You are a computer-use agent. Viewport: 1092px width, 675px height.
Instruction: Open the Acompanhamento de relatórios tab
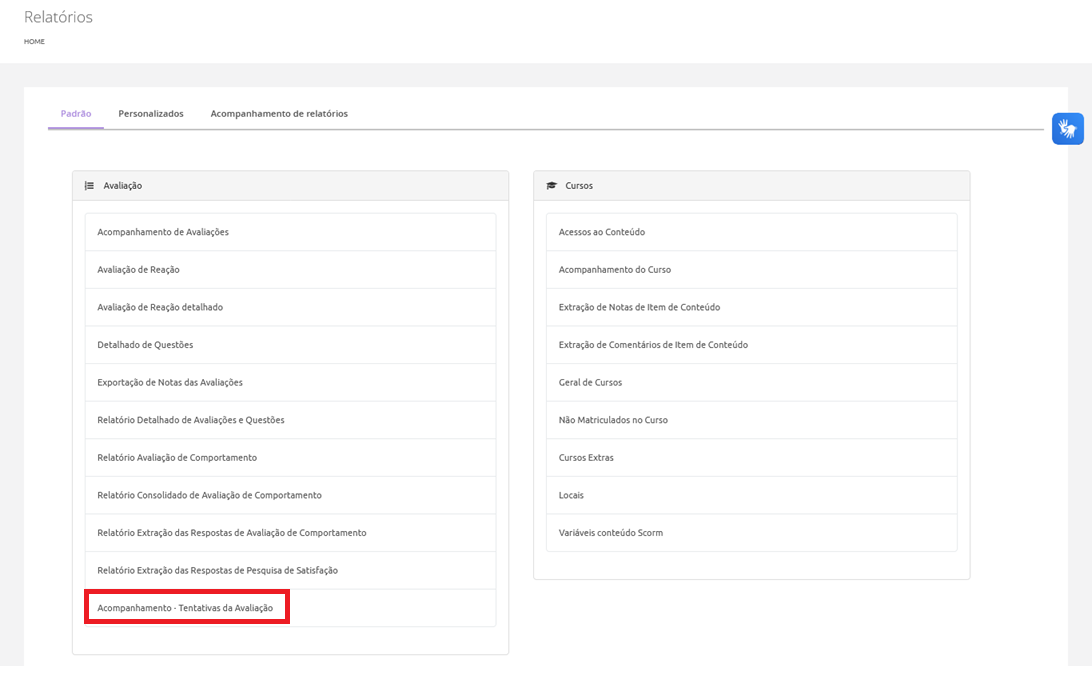coord(279,114)
